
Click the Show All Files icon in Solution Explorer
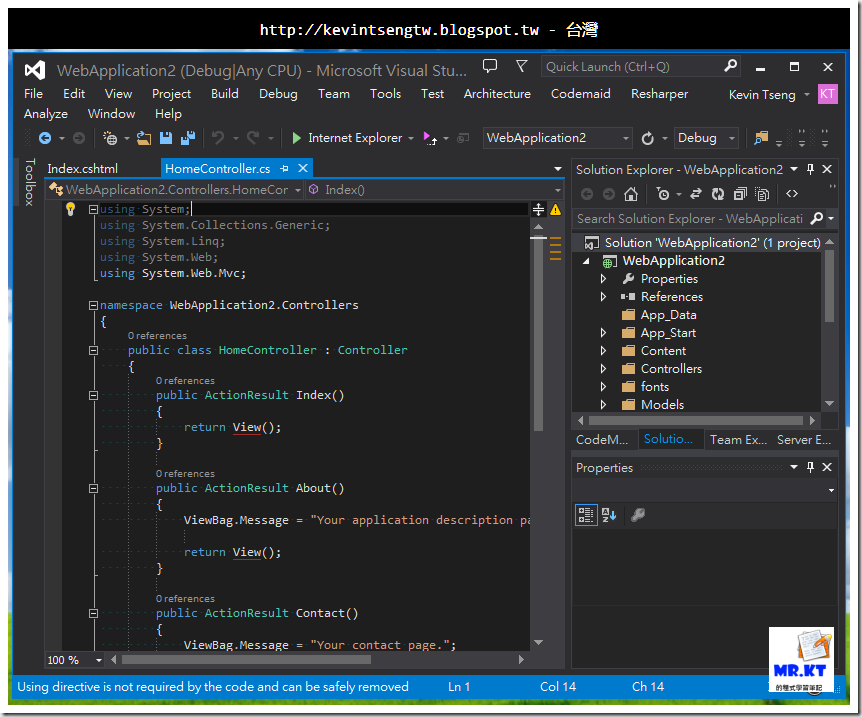[x=762, y=194]
